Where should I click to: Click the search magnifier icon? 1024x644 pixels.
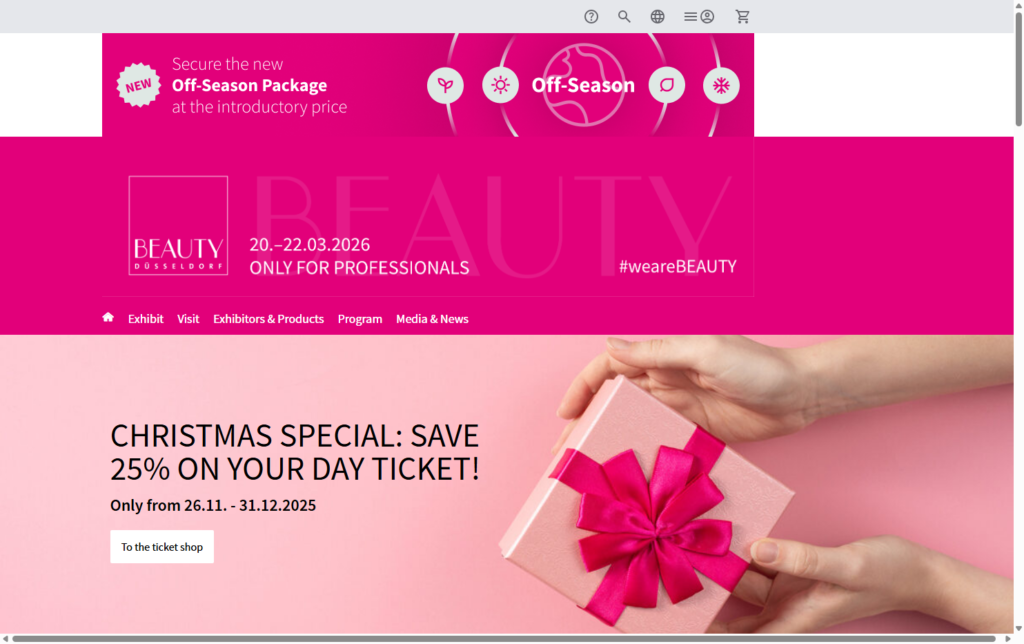tap(624, 17)
